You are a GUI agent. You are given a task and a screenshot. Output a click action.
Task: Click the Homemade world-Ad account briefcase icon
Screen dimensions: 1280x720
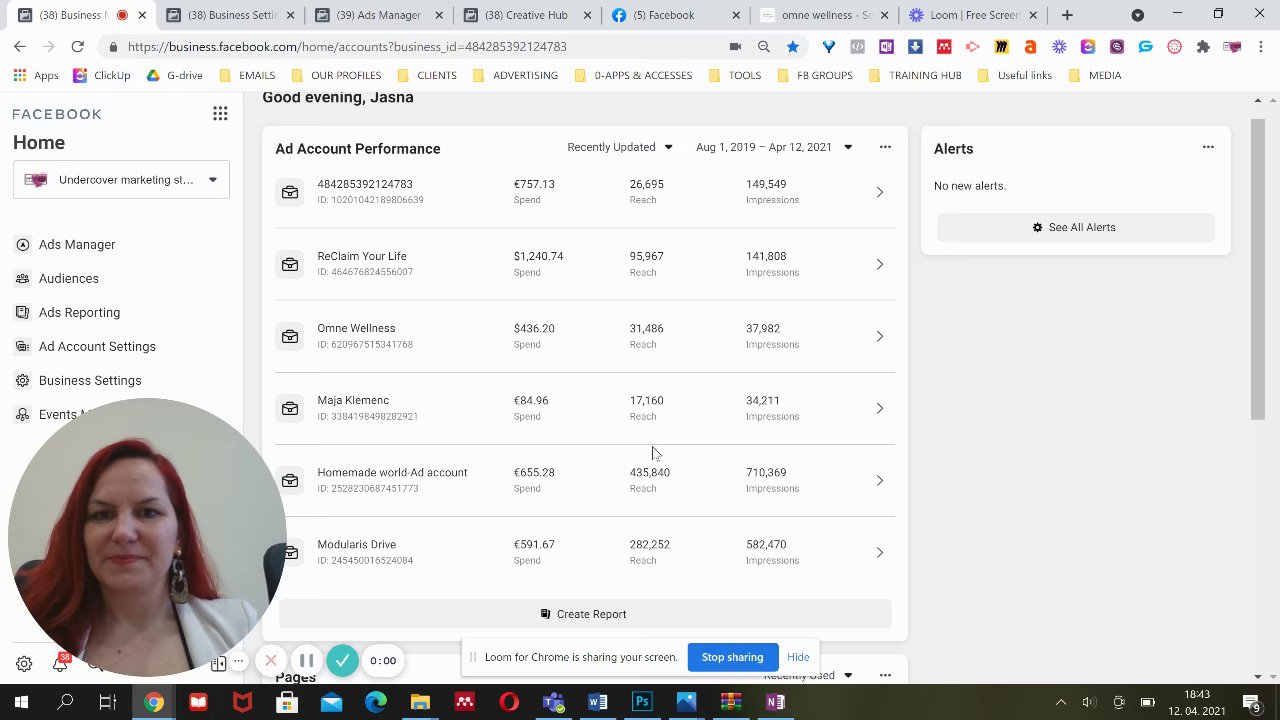click(x=290, y=480)
